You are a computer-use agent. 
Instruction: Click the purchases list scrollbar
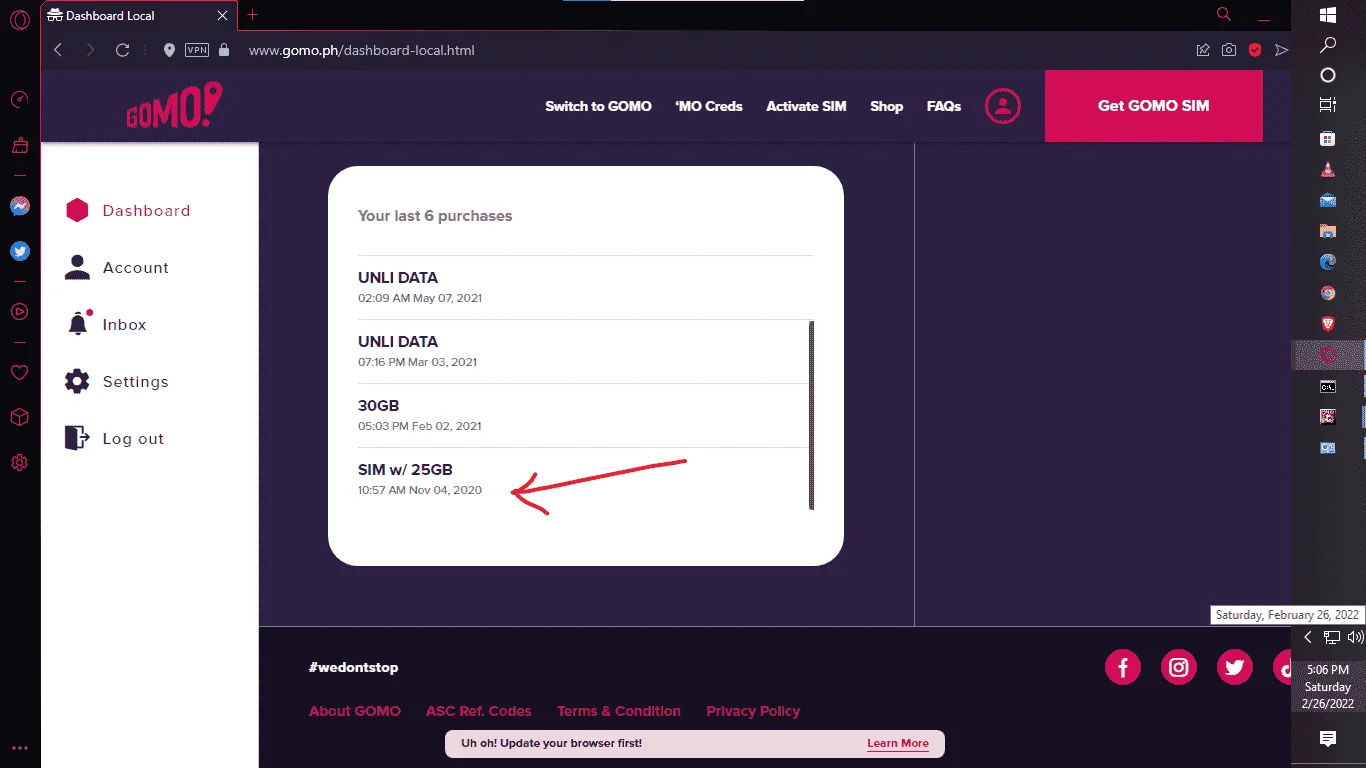click(811, 415)
